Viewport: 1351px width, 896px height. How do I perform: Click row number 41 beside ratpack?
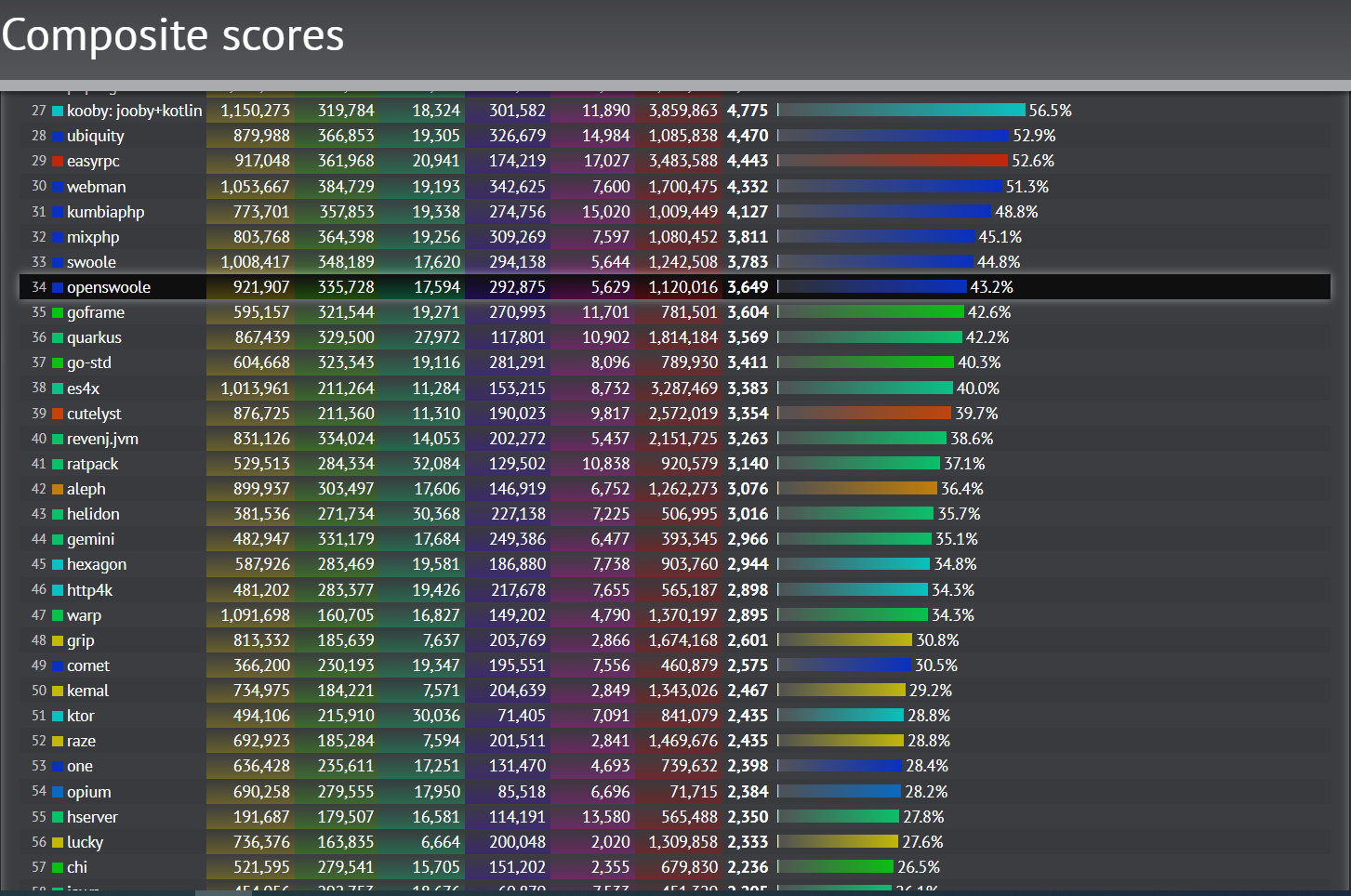pos(38,463)
